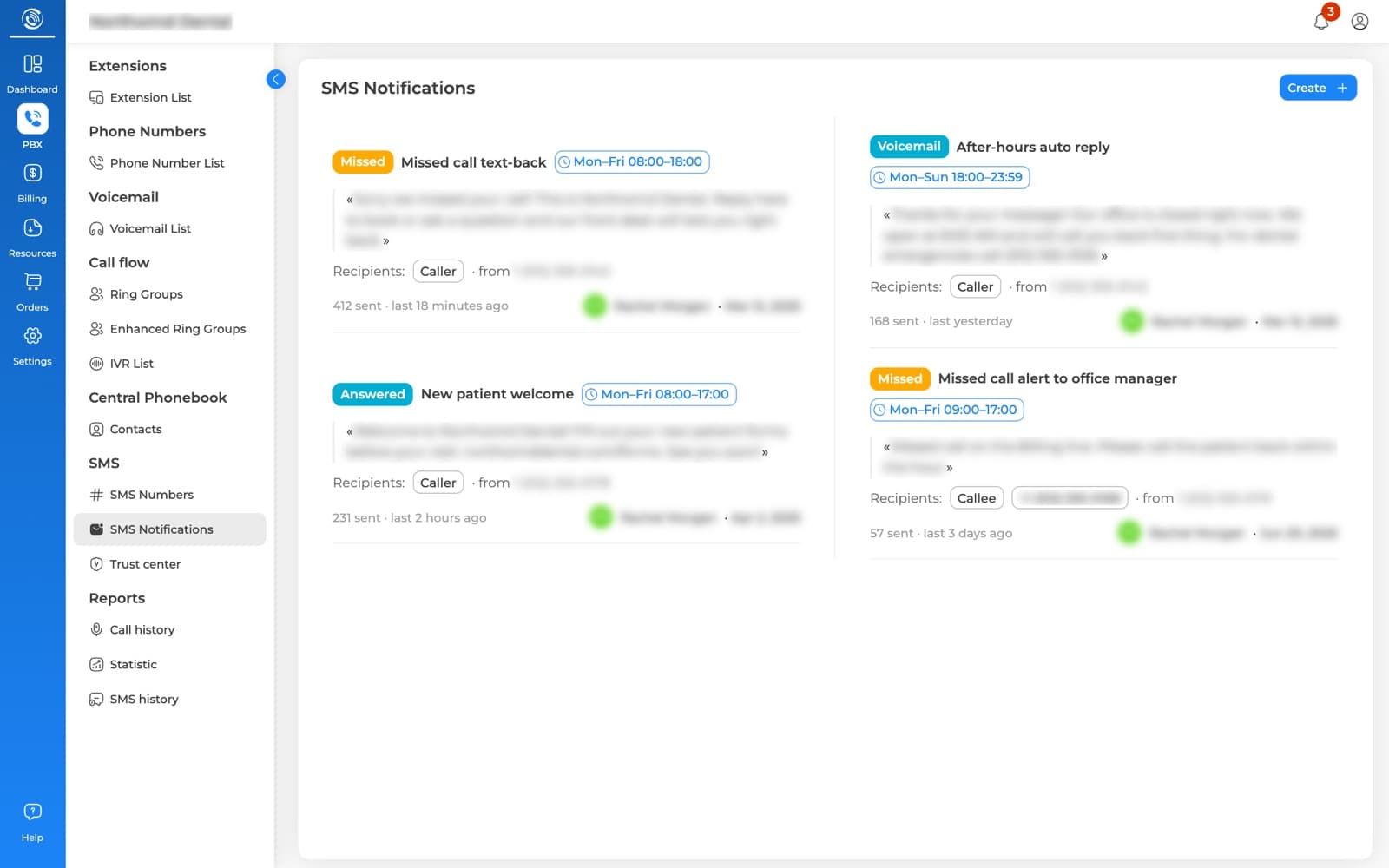Collapse the sidebar with blue chevron
The width and height of the screenshot is (1389, 868).
point(276,79)
